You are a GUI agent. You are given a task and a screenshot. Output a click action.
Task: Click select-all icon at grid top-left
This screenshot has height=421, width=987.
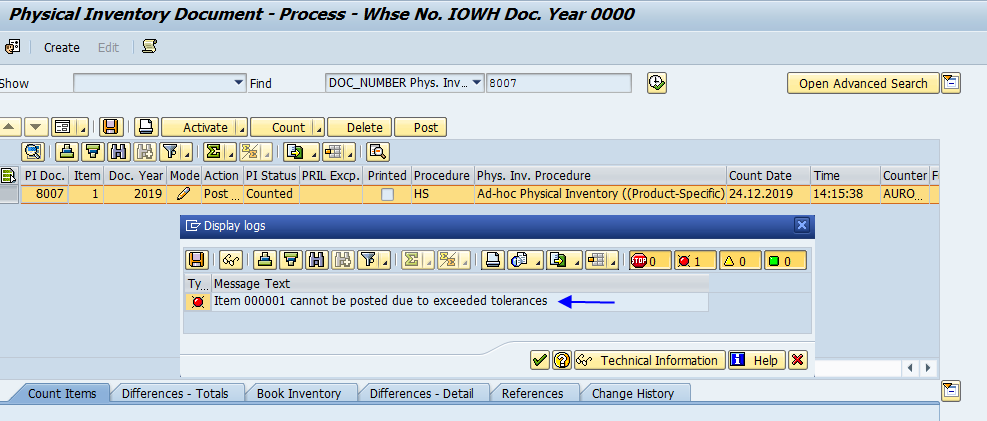coord(8,175)
